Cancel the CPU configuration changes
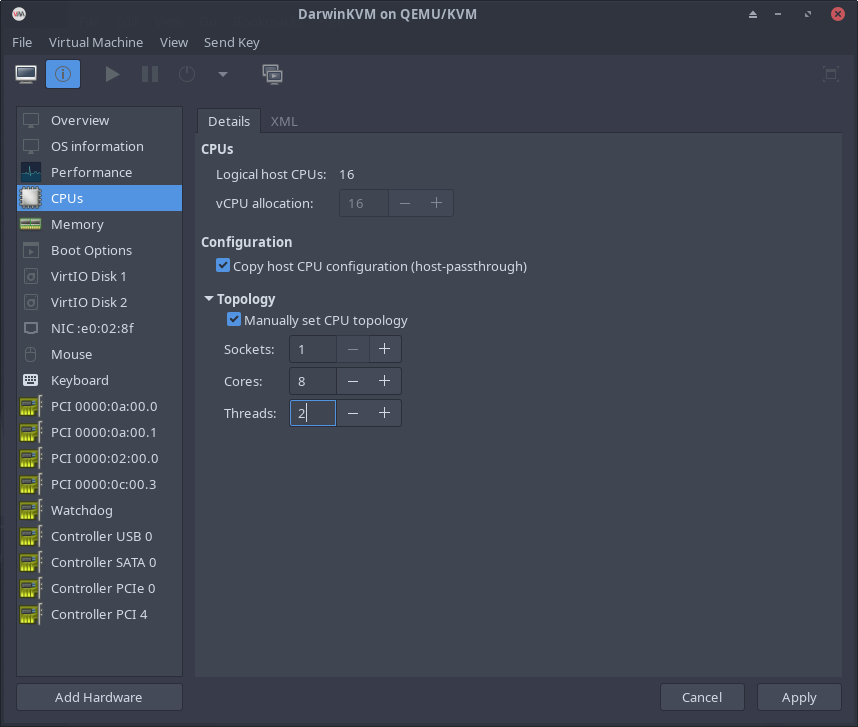The height and width of the screenshot is (727, 858). click(x=702, y=697)
